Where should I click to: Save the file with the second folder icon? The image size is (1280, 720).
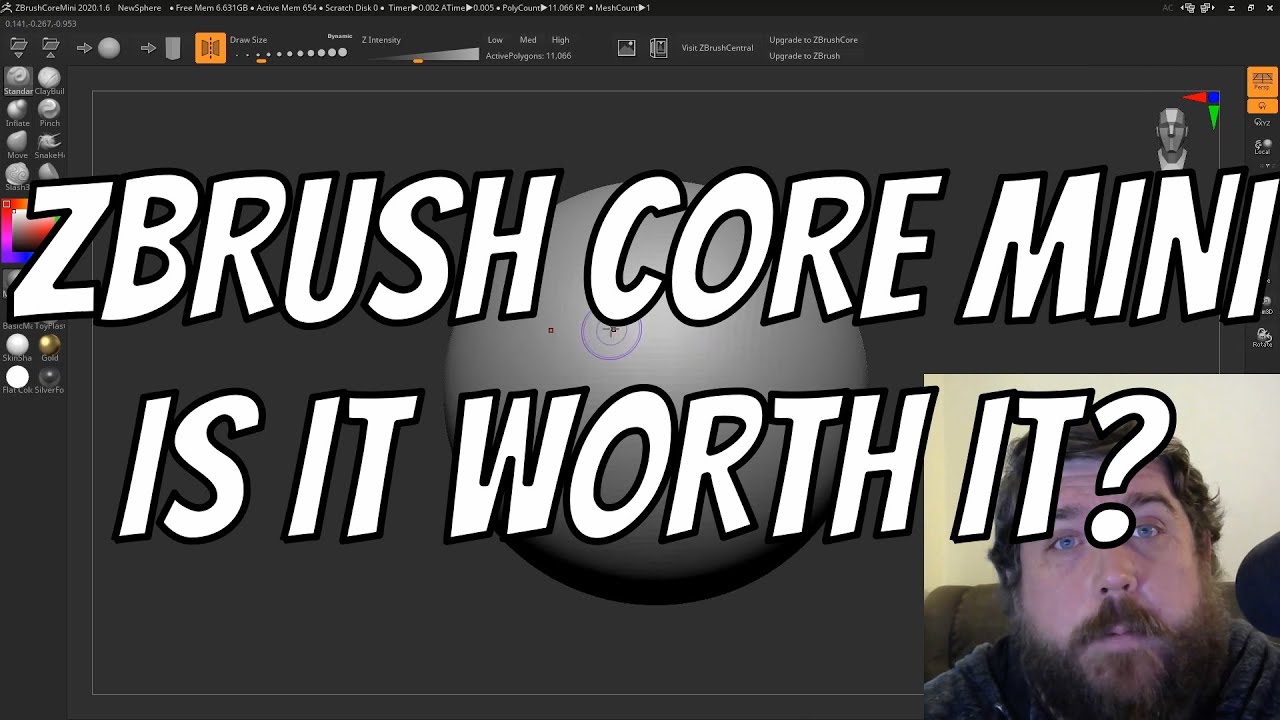pyautogui.click(x=51, y=47)
